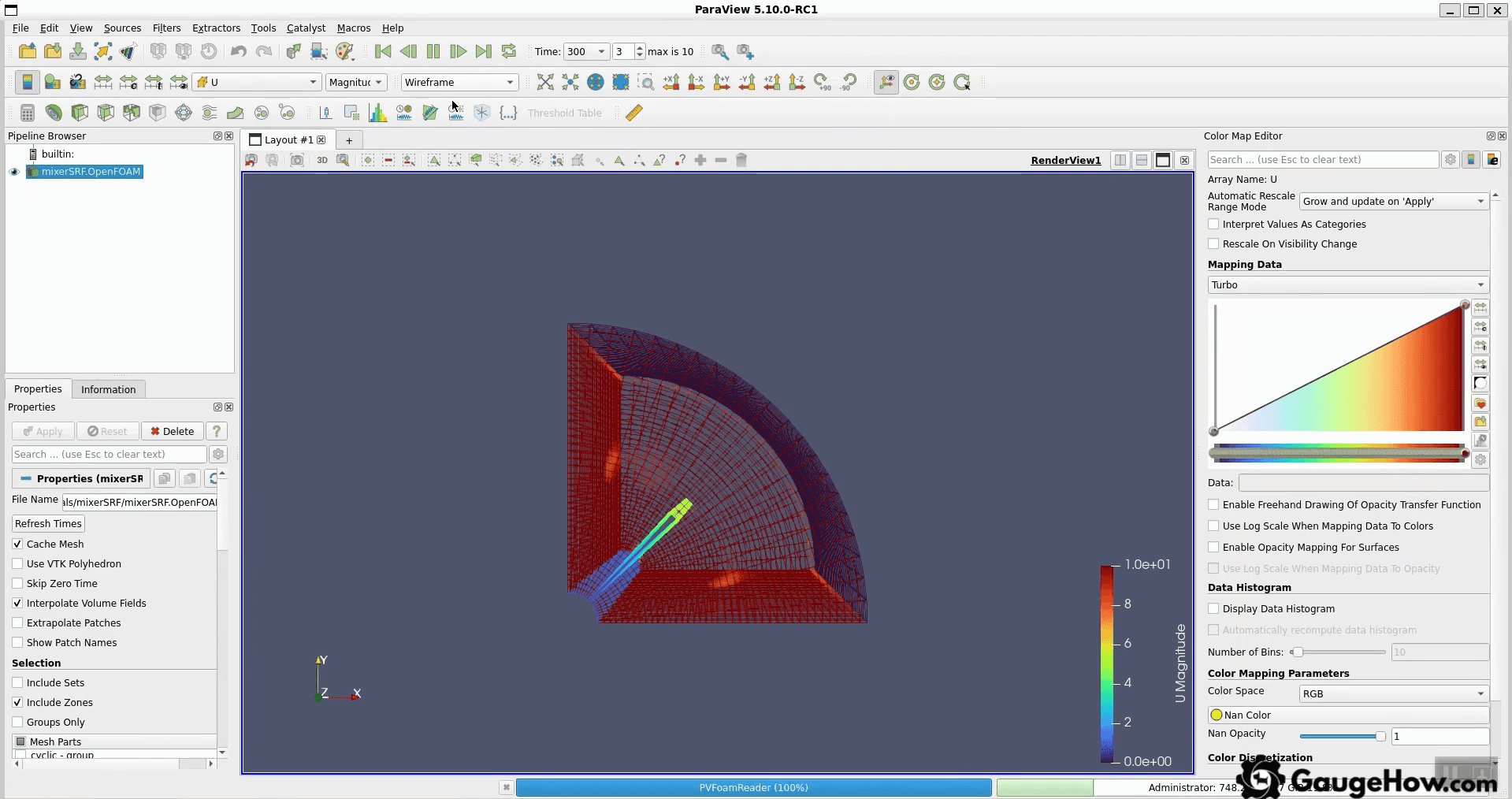This screenshot has height=799, width=1512.
Task: Apply the Clip filter from the filters toolbar
Action: pyautogui.click(x=80, y=113)
